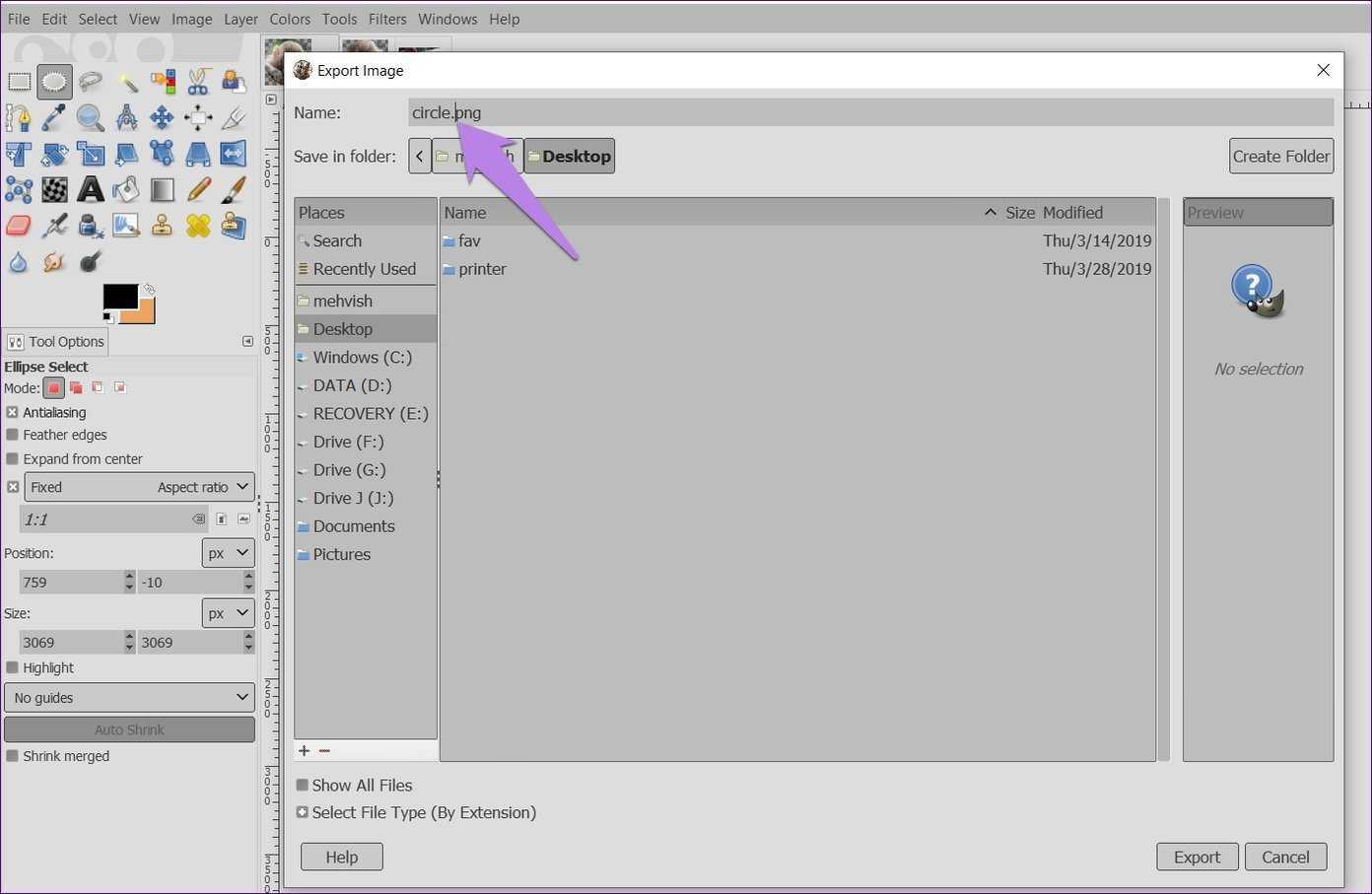The height and width of the screenshot is (894, 1372).
Task: Choose the Paintbrush tool
Action: [x=234, y=189]
